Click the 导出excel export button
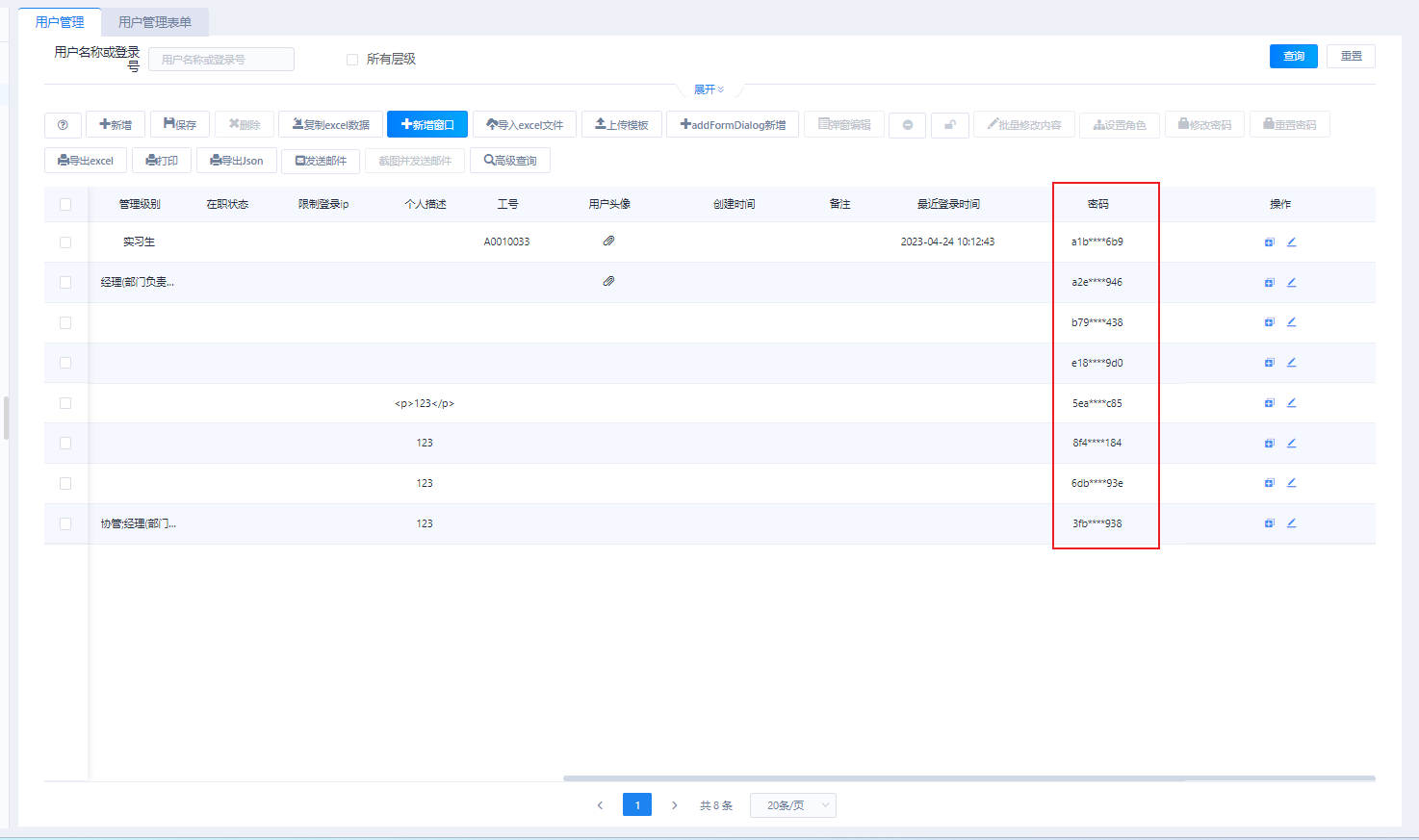Viewport: 1419px width, 840px height. [x=86, y=161]
